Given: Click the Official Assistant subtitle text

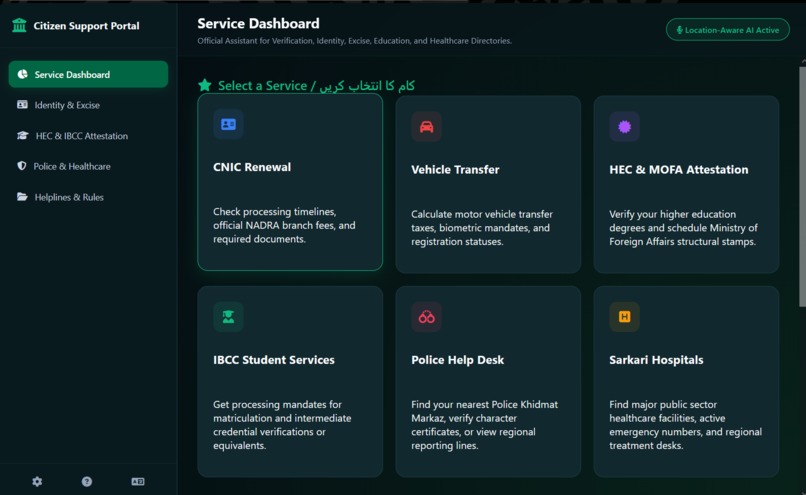Looking at the screenshot, I should (354, 41).
